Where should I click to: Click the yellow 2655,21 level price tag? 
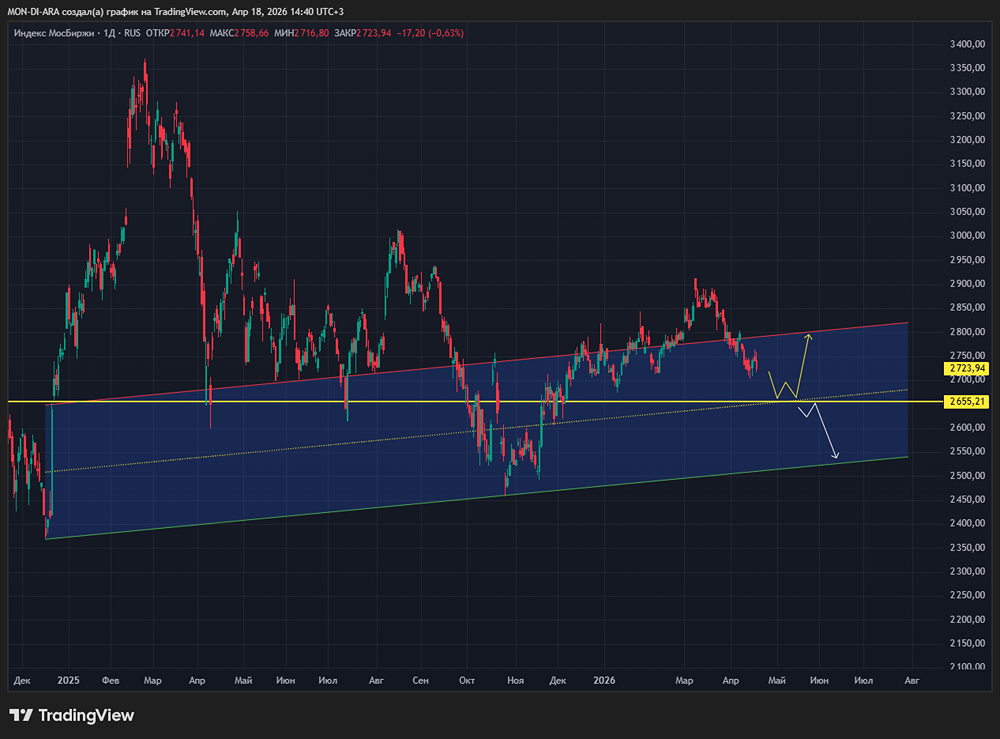click(966, 402)
